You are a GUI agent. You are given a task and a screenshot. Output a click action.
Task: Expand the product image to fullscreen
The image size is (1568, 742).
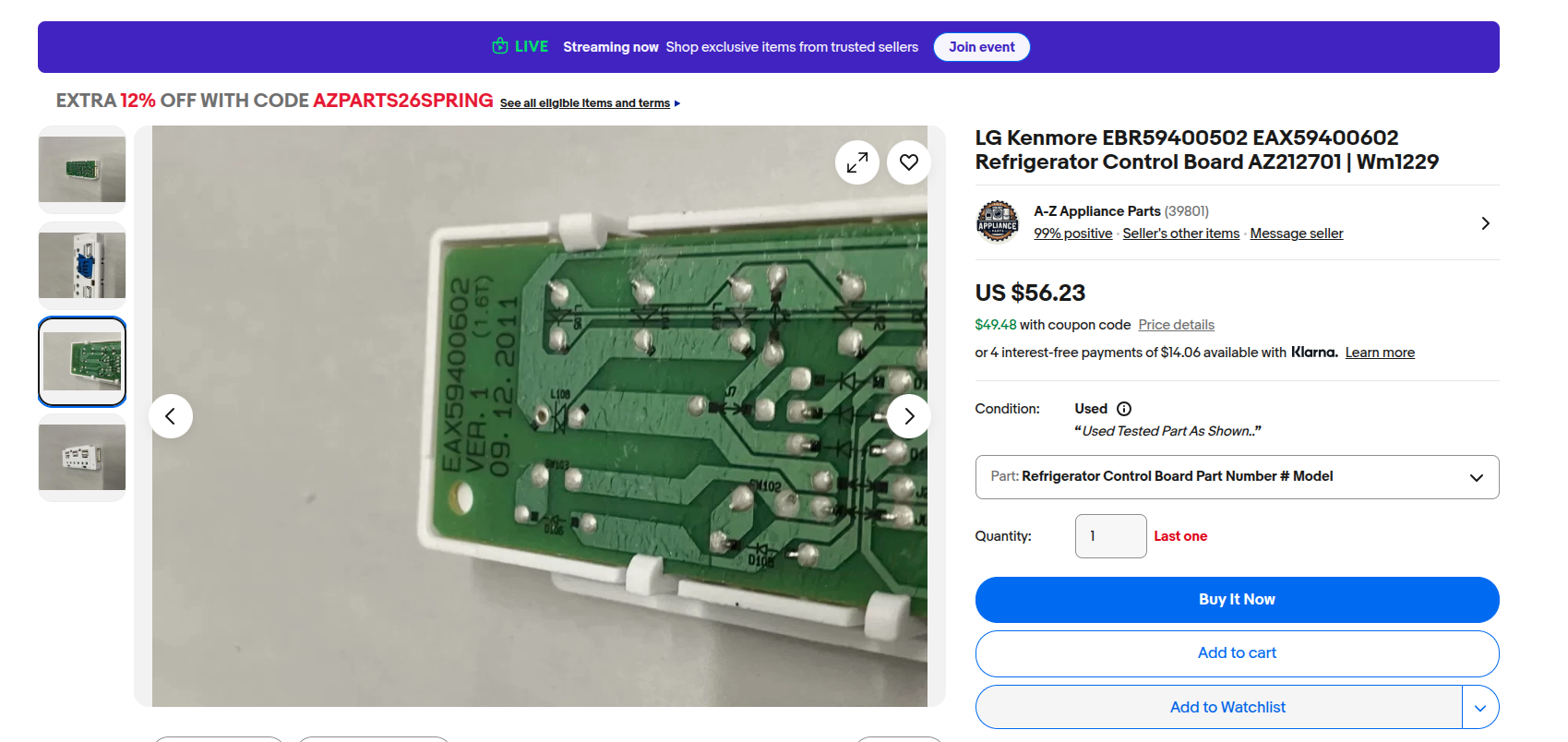857,162
